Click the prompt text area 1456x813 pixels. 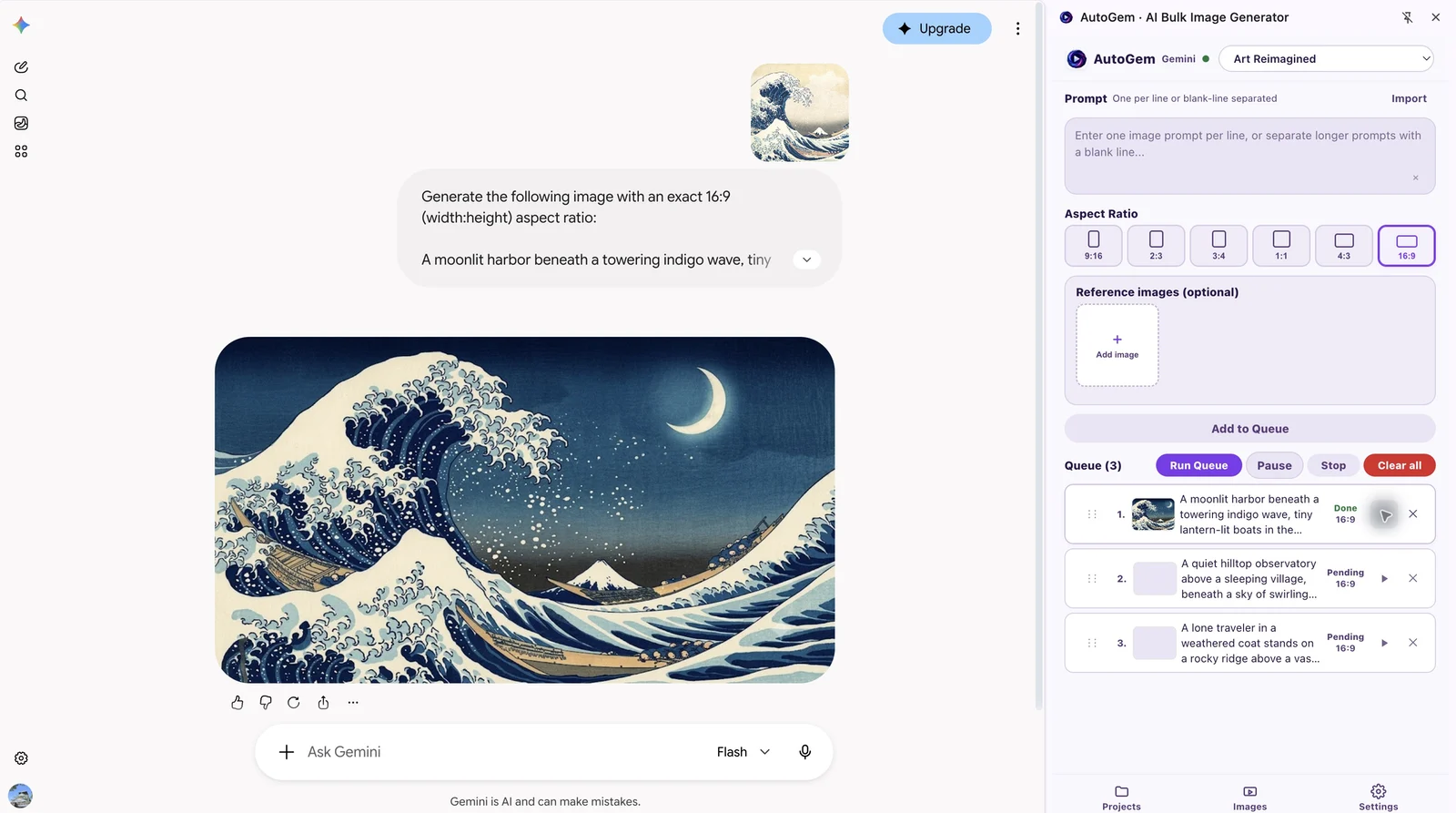(x=1249, y=156)
